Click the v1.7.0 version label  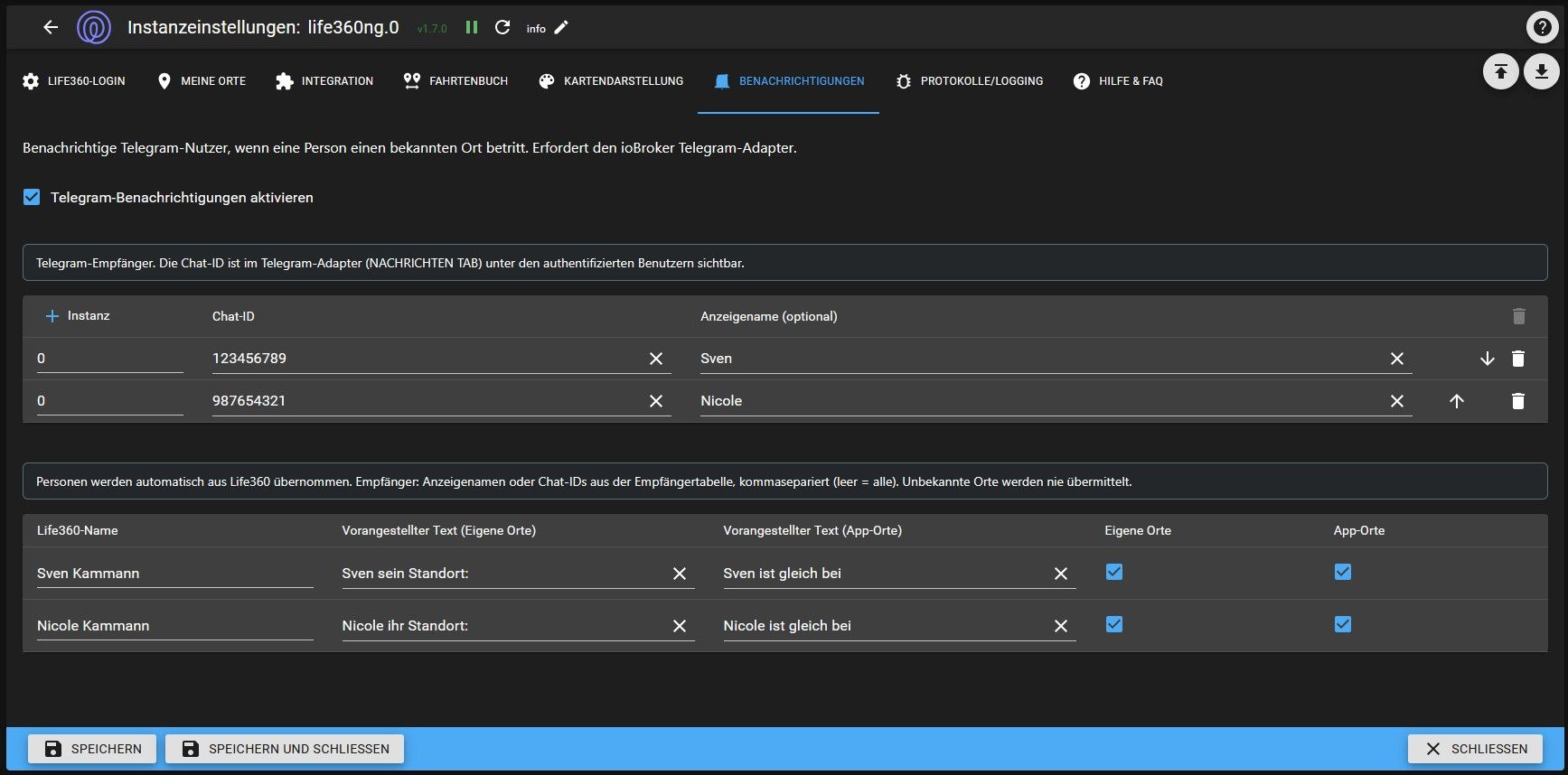point(432,29)
